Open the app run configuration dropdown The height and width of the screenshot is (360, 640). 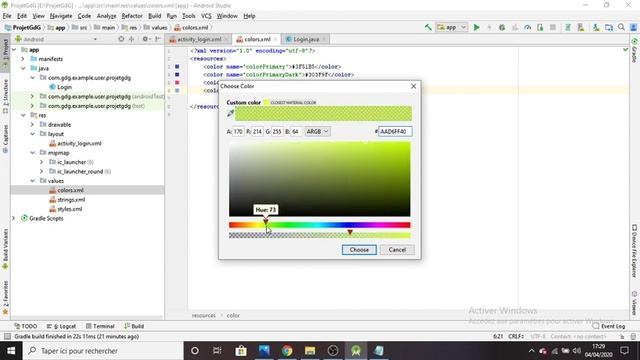tap(451, 27)
